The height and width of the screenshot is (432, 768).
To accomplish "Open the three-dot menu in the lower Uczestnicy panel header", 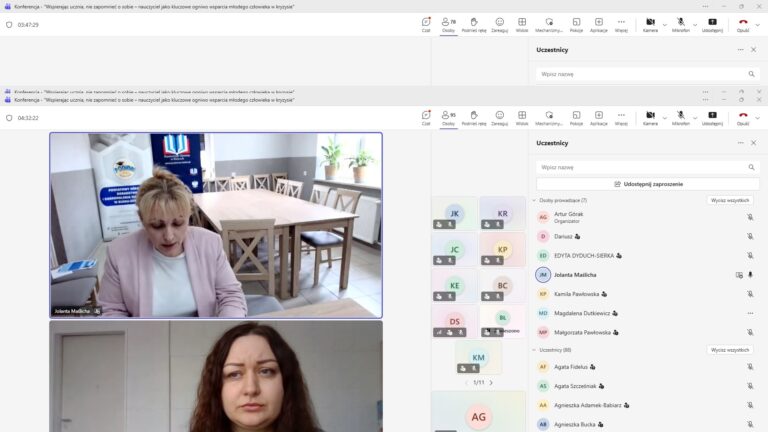I will [x=741, y=143].
